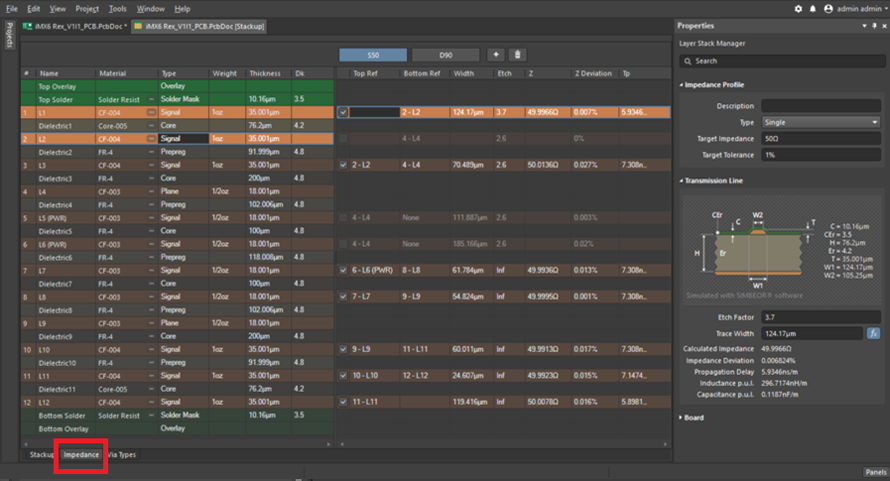Delete the impedance profile with trash icon
Screen dimensions: 890x481
[517, 54]
